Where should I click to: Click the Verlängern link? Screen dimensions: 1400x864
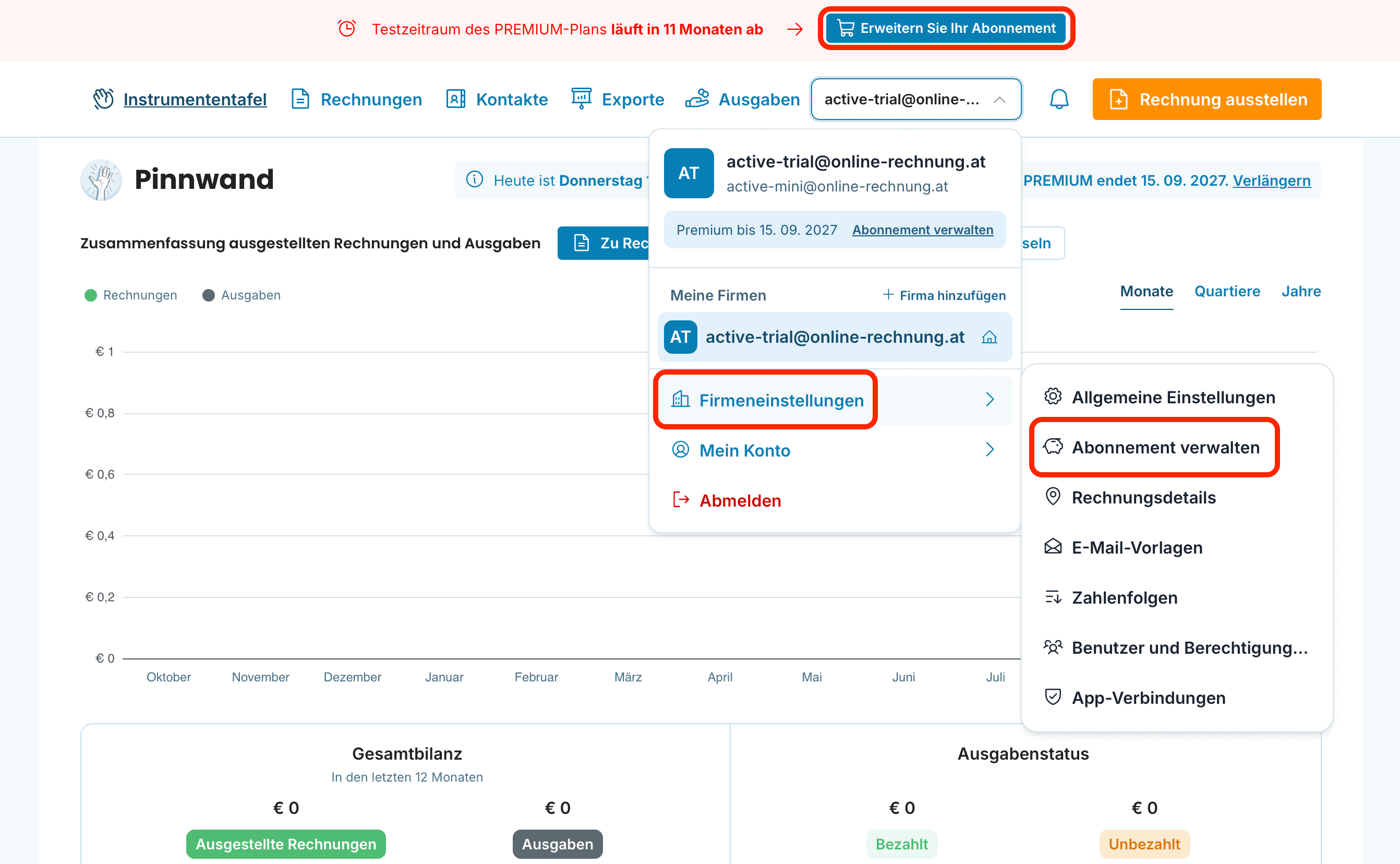click(1272, 181)
